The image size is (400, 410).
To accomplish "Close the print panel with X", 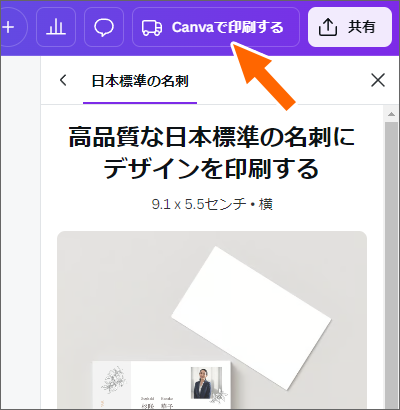I will [x=378, y=80].
